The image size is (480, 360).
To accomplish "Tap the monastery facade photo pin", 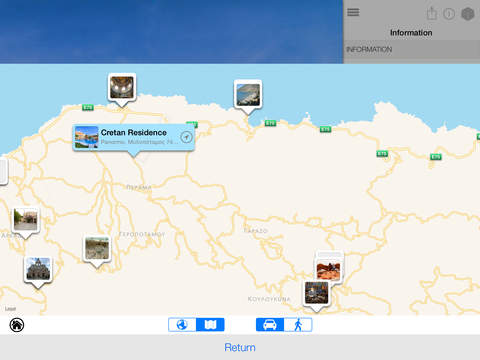I will point(38,270).
